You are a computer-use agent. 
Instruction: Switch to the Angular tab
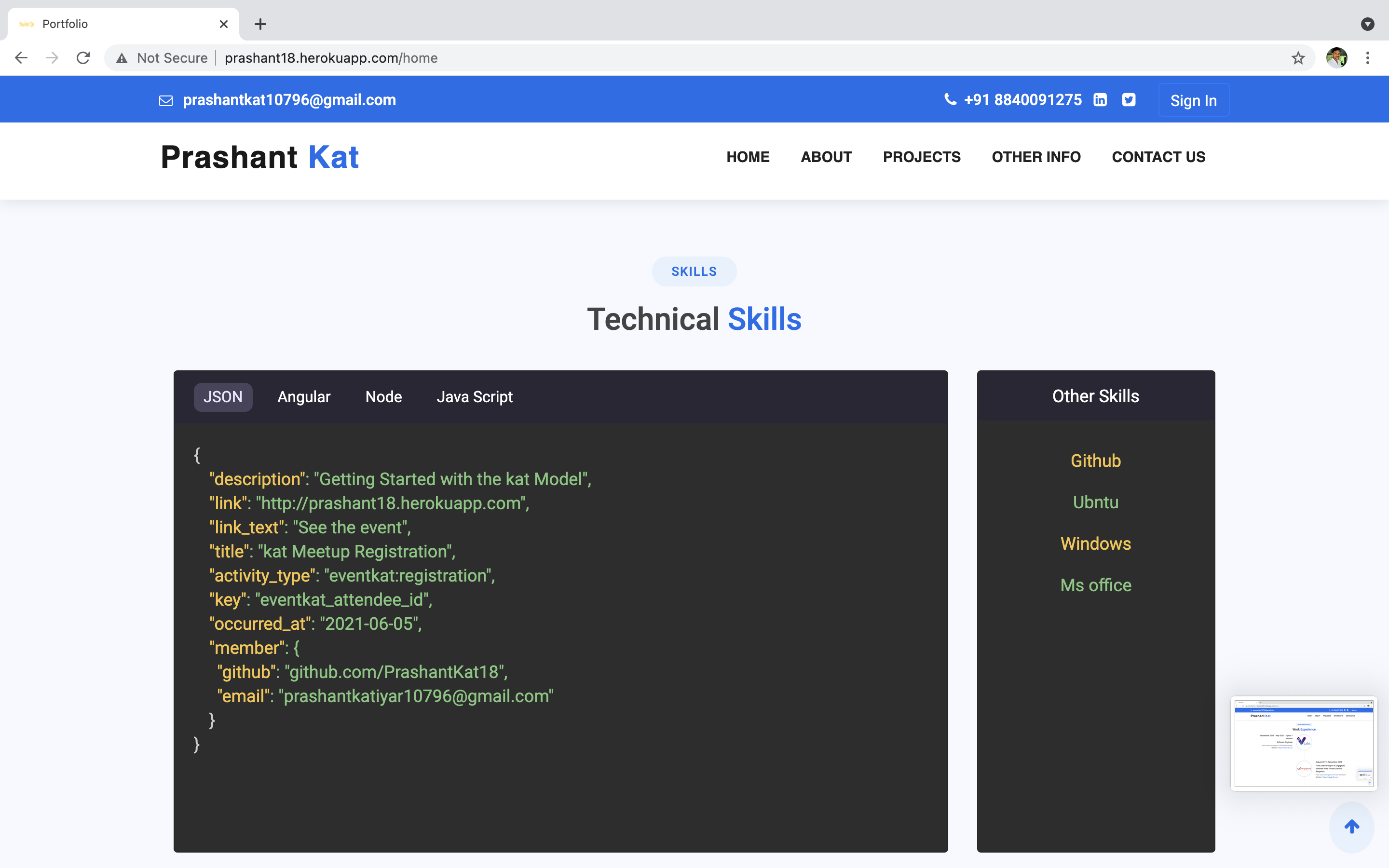tap(304, 397)
